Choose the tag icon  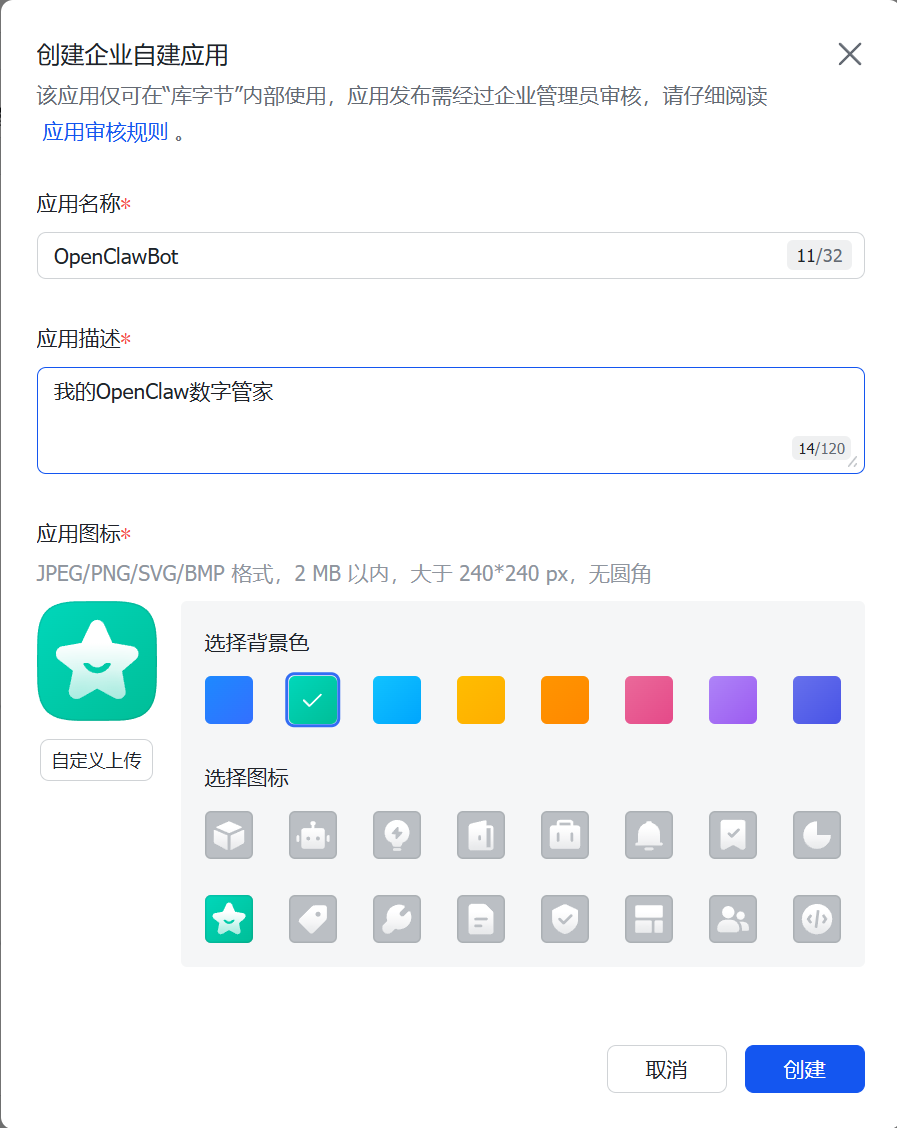(313, 919)
